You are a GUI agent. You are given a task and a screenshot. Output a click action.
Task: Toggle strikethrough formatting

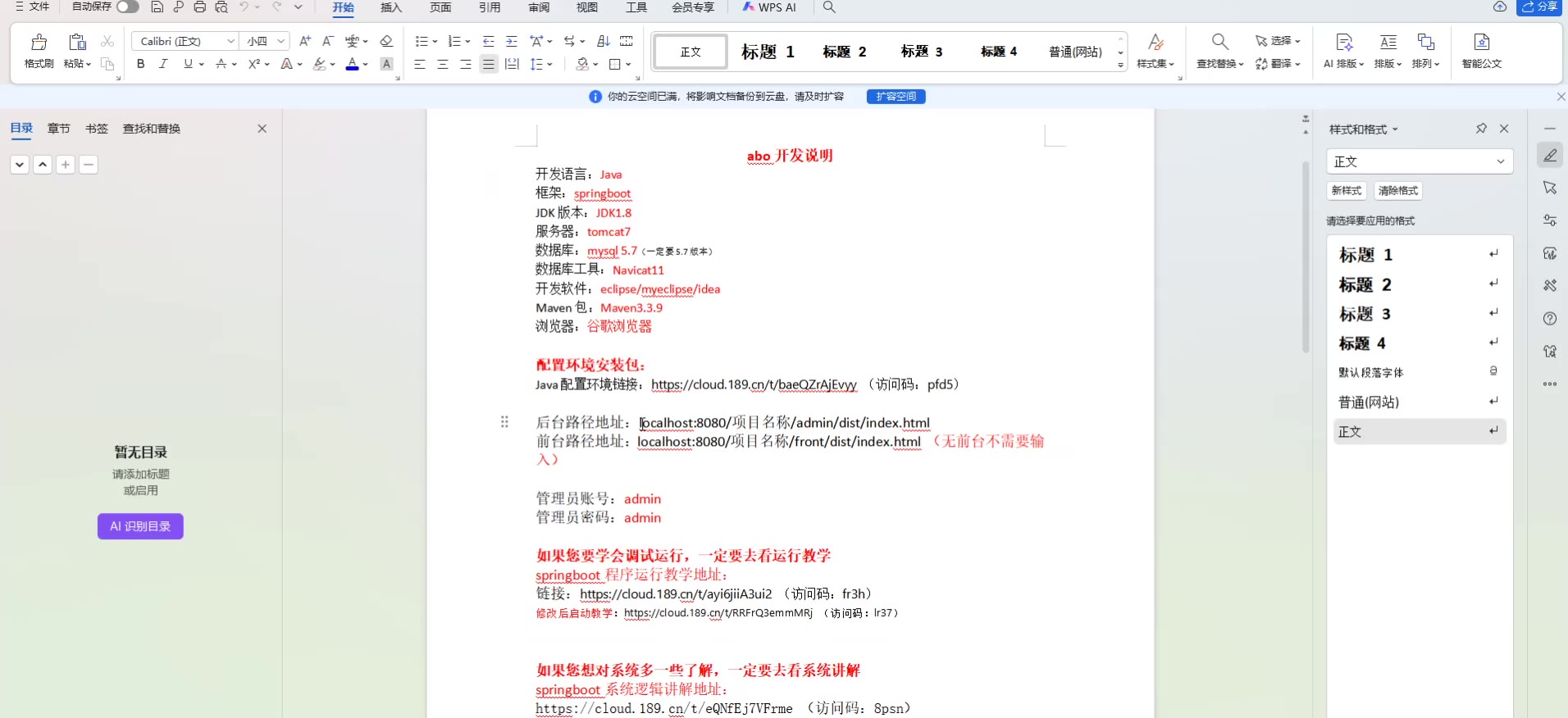point(221,64)
